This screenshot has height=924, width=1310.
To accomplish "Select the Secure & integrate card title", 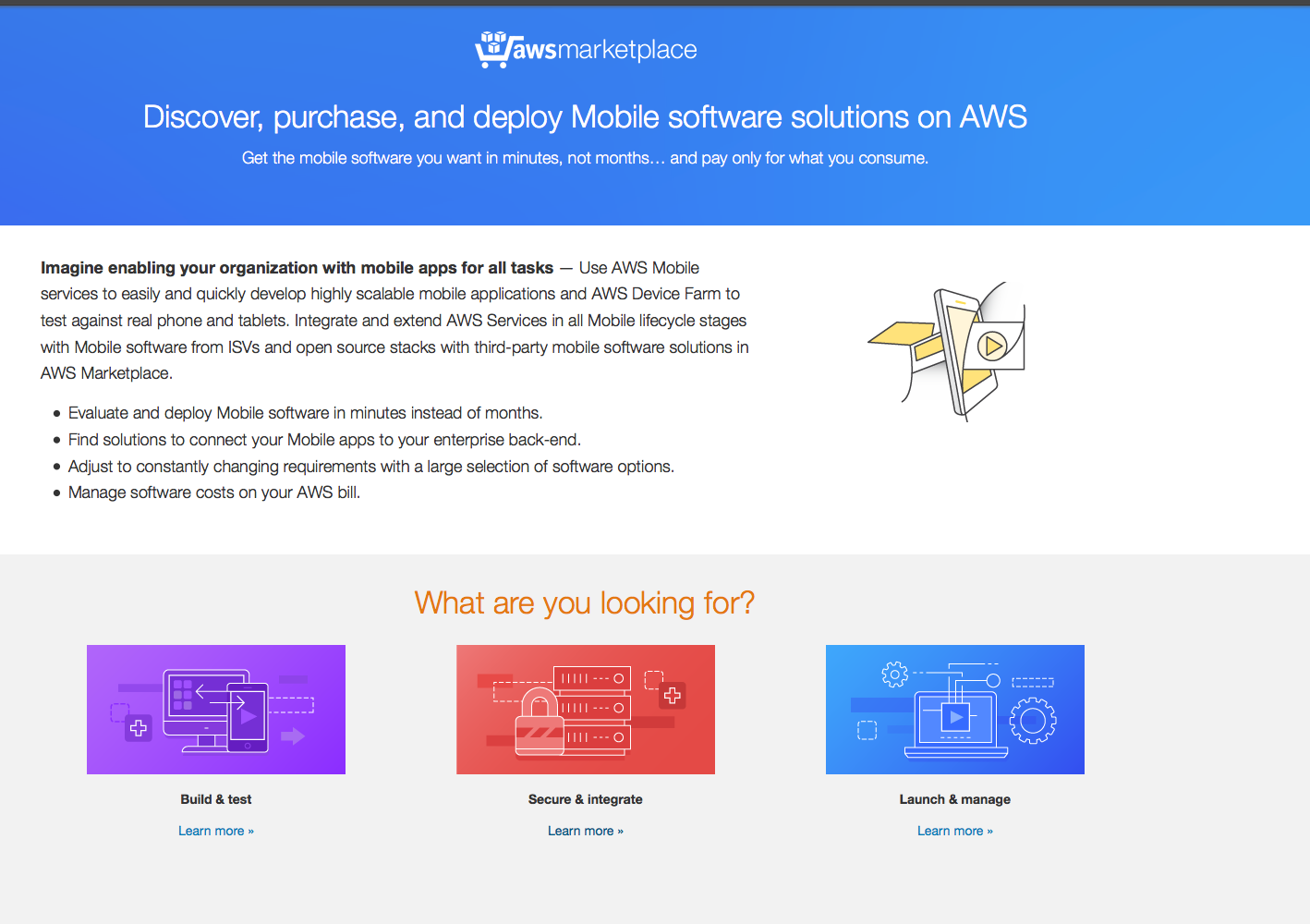I will pos(586,799).
